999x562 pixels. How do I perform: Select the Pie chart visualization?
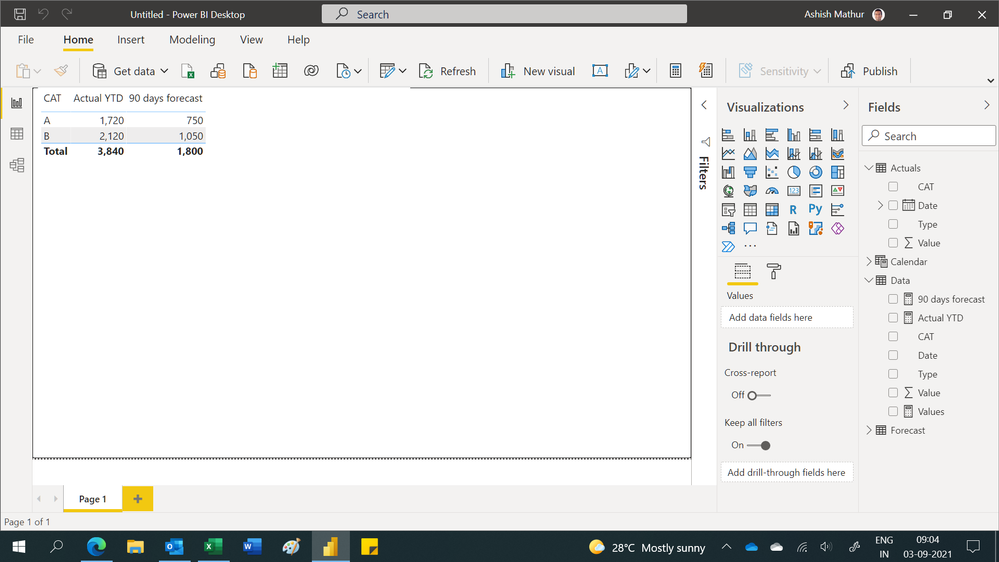pyautogui.click(x=793, y=172)
